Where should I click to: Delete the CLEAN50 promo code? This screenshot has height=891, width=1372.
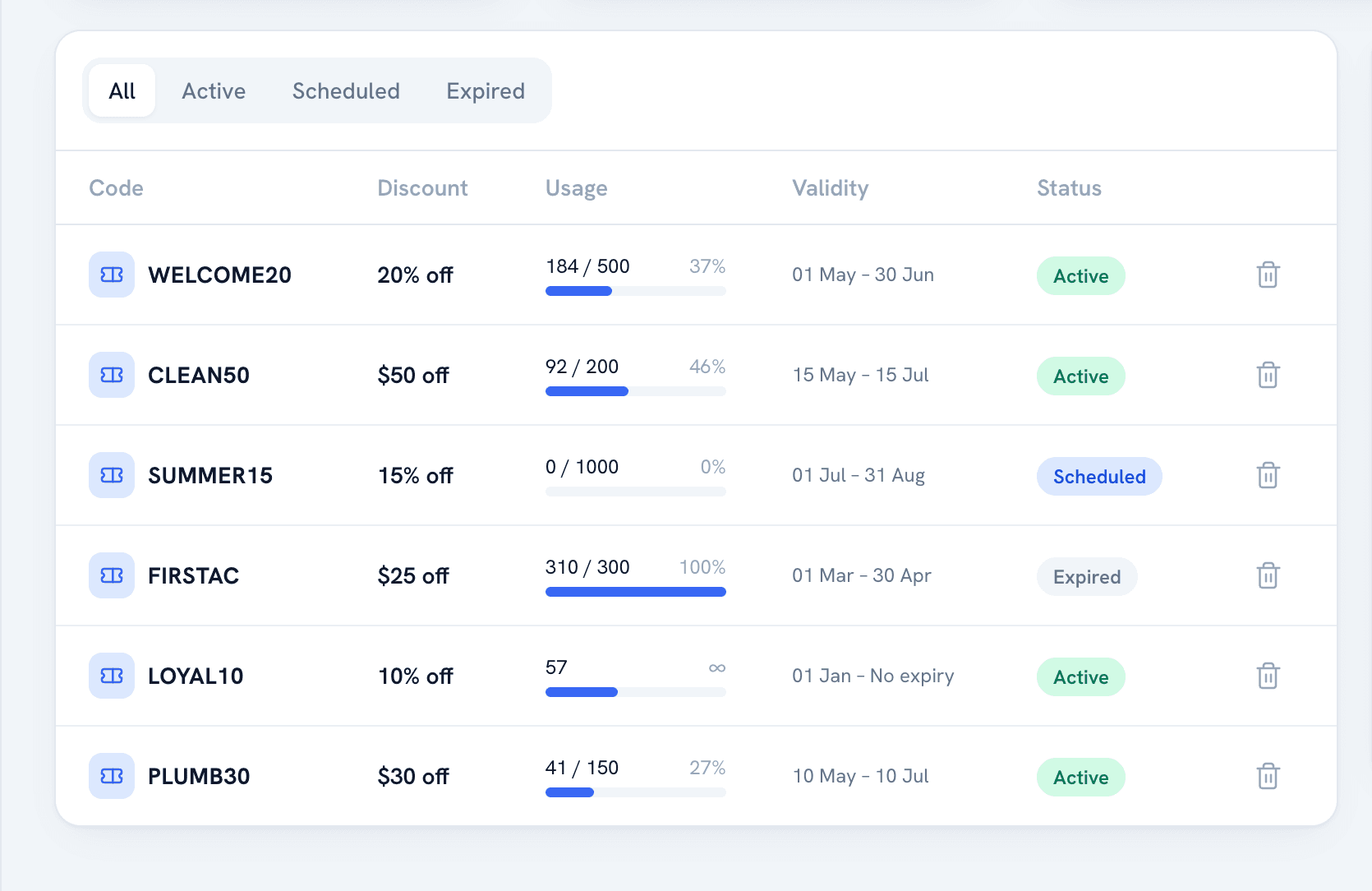click(x=1268, y=375)
